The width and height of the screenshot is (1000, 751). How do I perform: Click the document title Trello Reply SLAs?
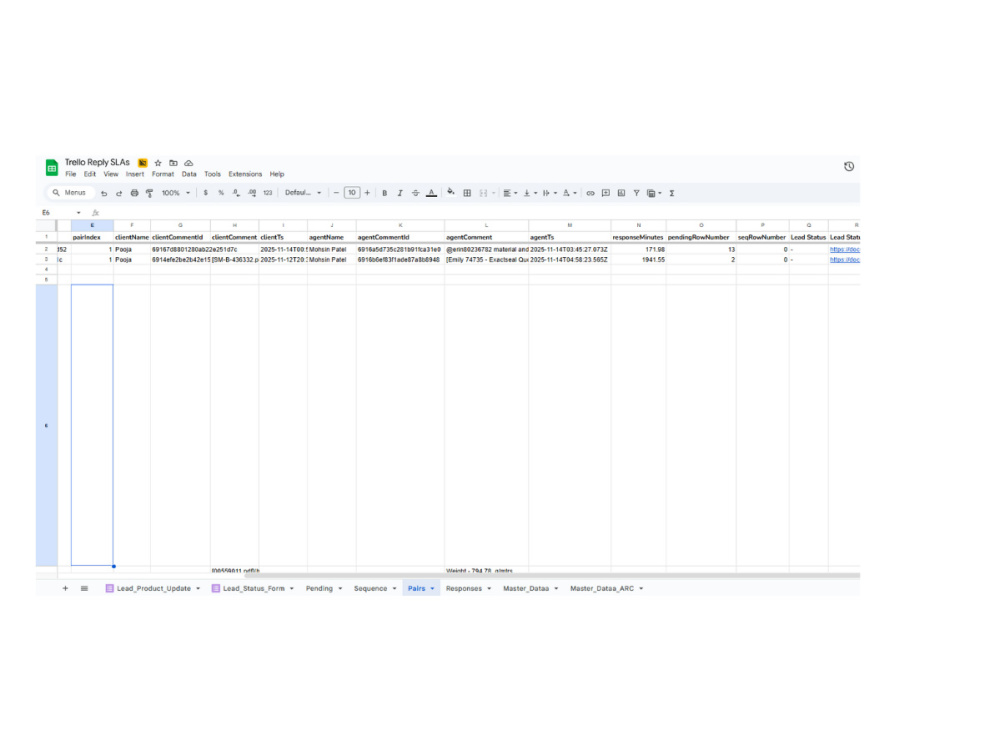pyautogui.click(x=97, y=163)
